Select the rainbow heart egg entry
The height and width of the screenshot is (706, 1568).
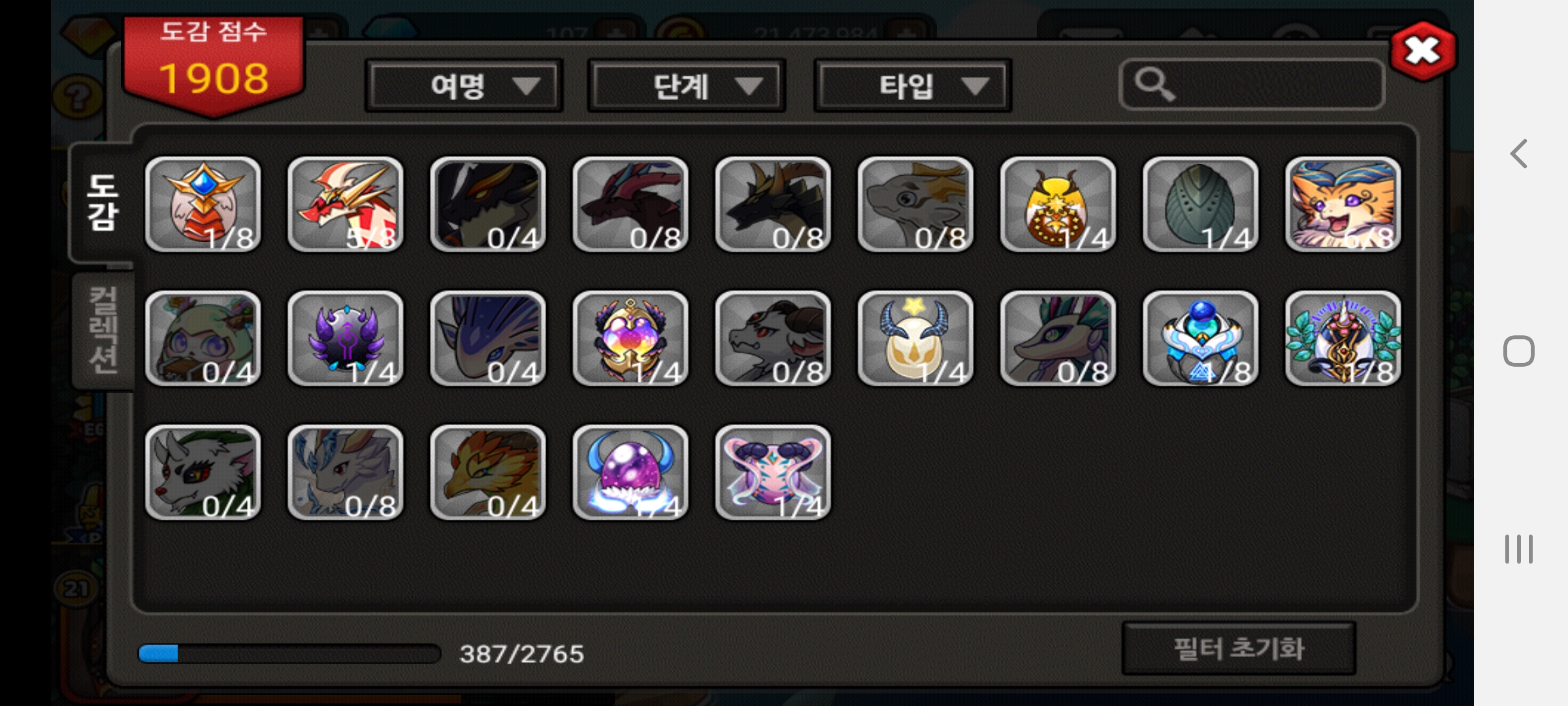tap(630, 338)
